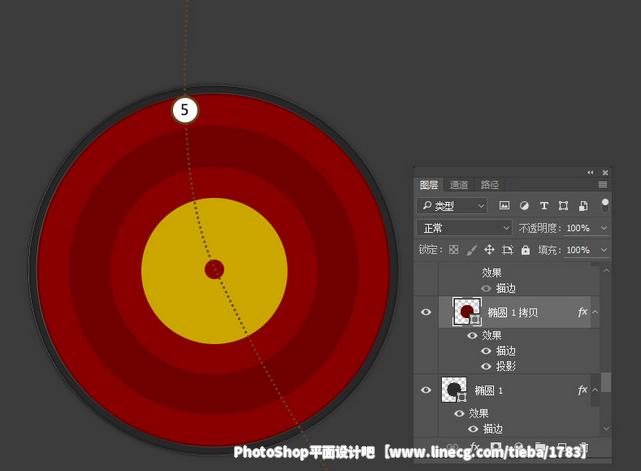Switch to the 通道 tab
This screenshot has width=642, height=471.
pyautogui.click(x=459, y=185)
